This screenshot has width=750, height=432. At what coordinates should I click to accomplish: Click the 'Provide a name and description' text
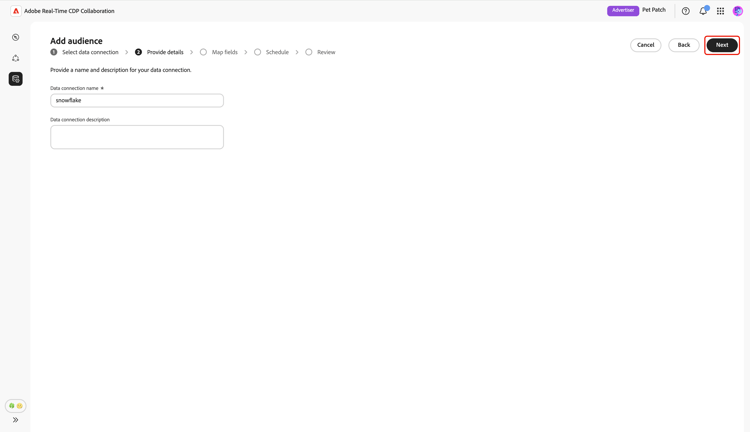click(121, 70)
